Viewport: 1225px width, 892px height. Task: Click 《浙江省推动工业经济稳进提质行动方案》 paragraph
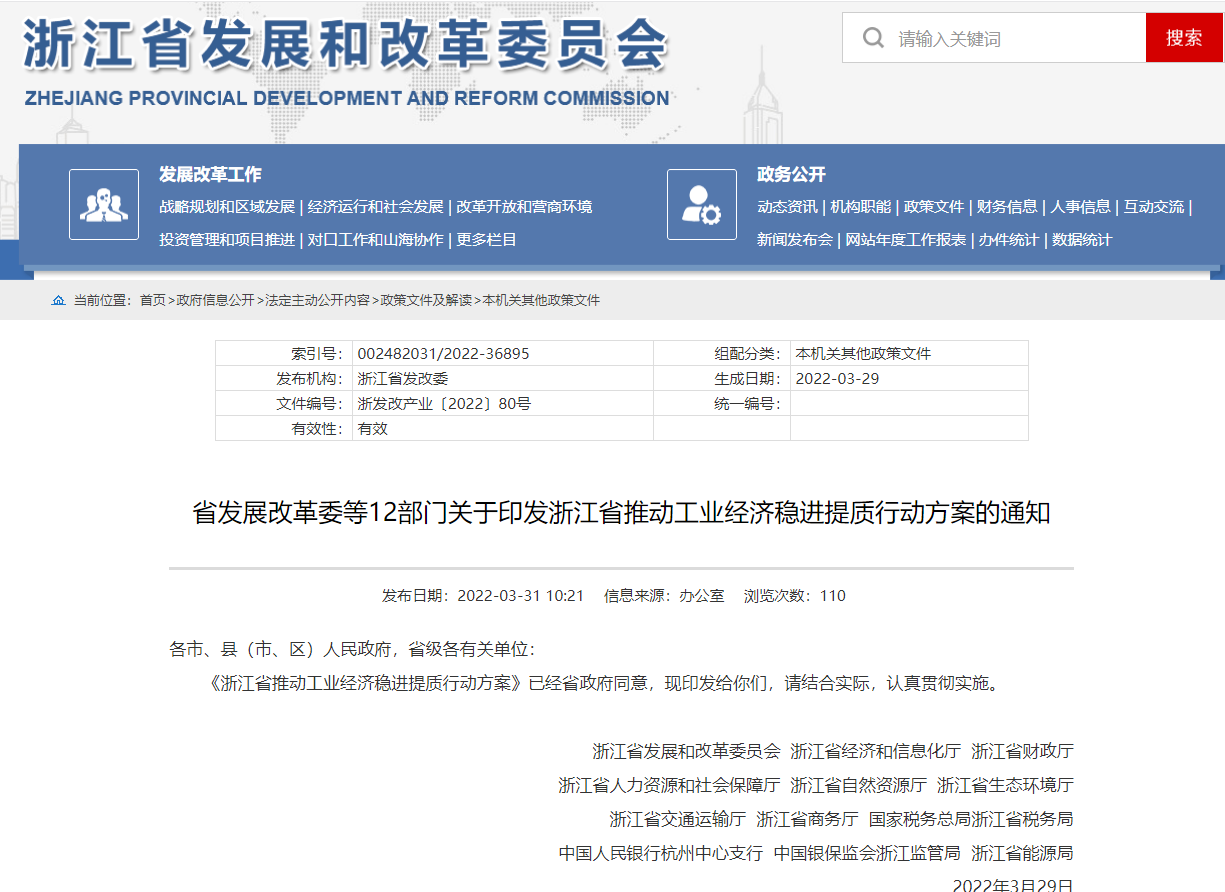[x=604, y=684]
